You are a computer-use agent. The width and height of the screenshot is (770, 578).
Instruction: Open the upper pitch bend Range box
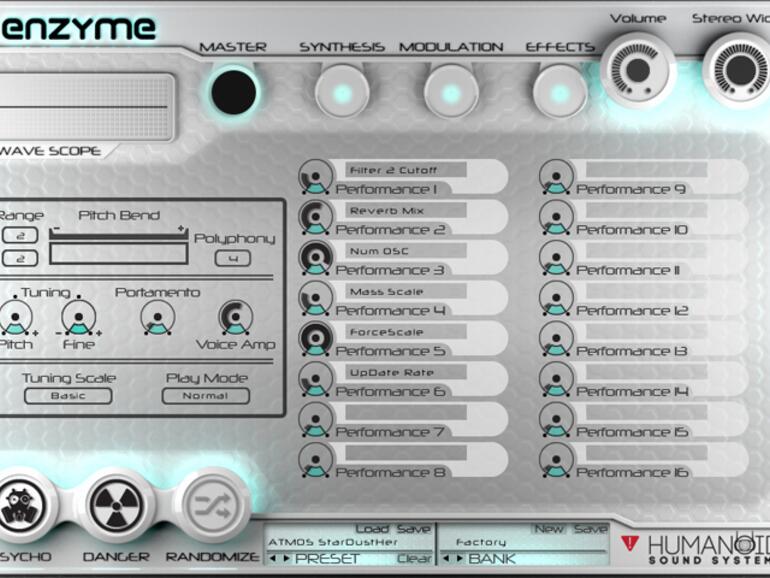[20, 235]
